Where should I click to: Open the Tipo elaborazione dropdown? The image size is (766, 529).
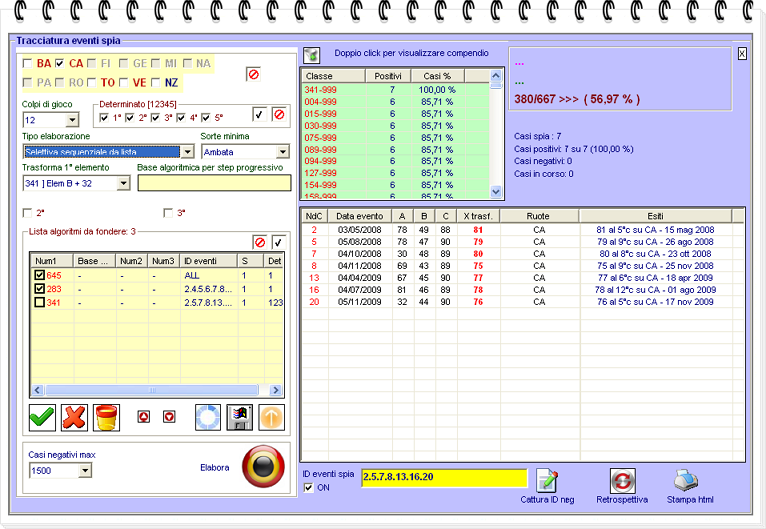click(188, 152)
